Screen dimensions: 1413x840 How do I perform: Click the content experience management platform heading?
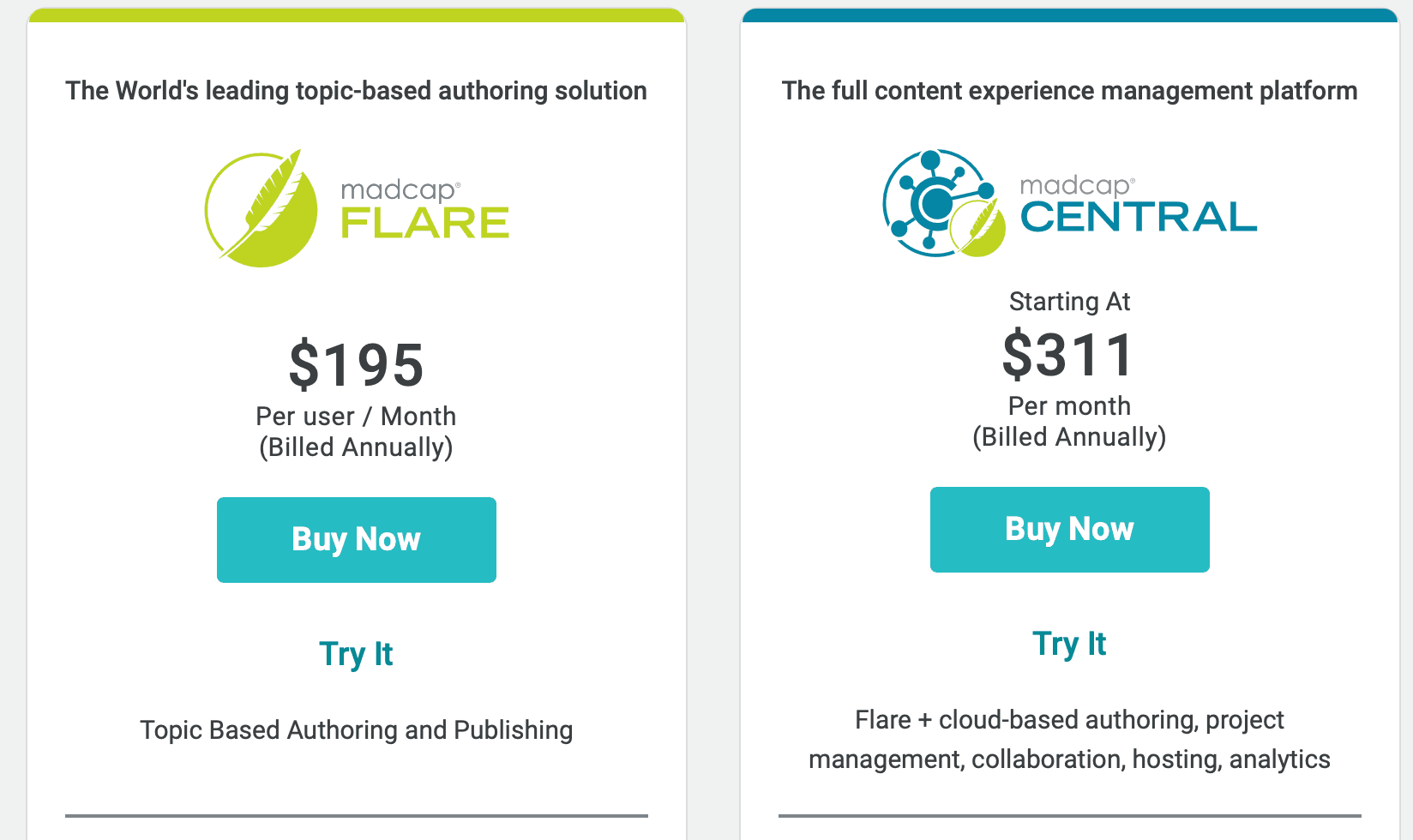click(1069, 91)
